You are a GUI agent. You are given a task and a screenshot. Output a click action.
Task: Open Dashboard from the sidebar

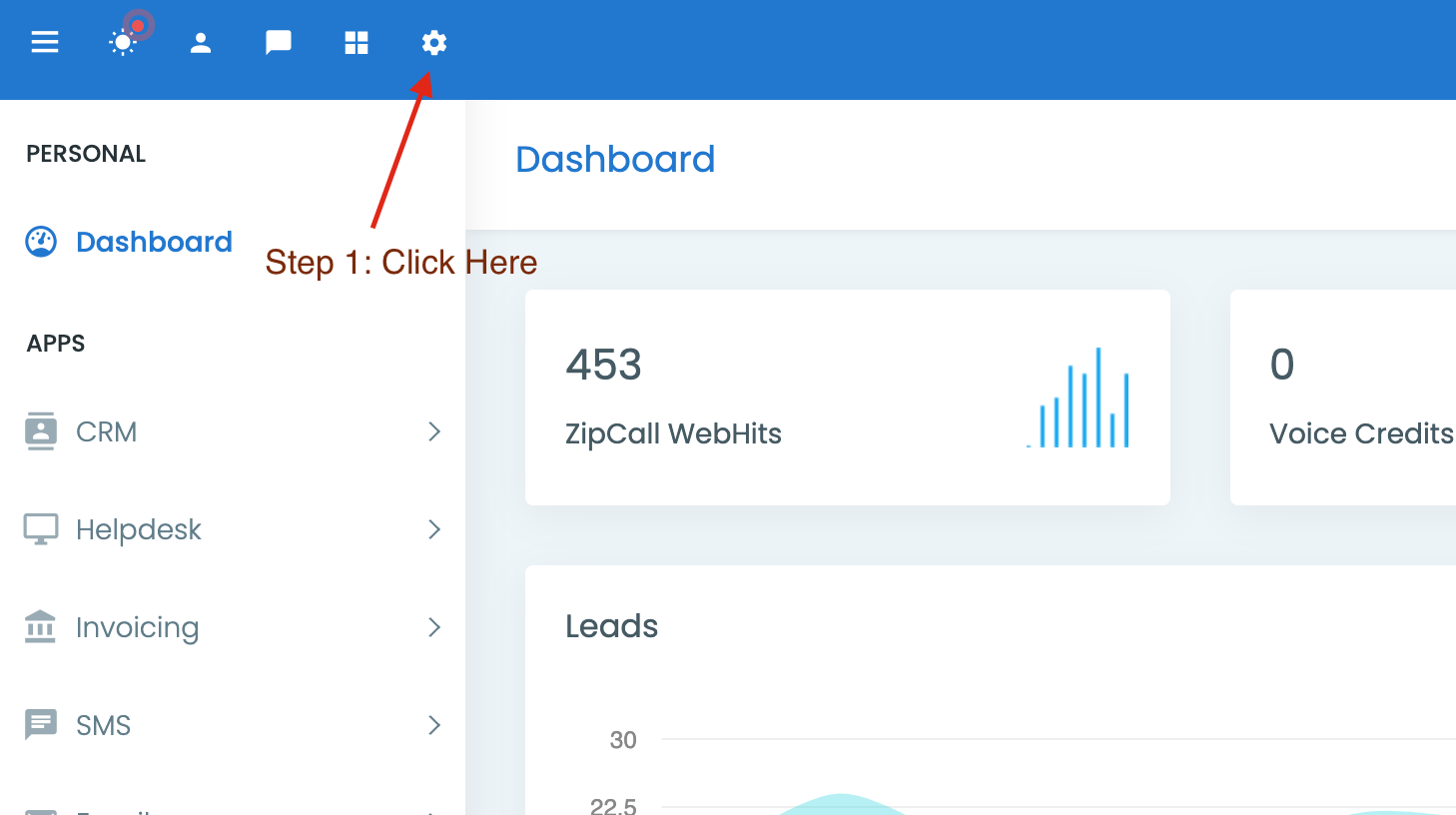coord(154,242)
